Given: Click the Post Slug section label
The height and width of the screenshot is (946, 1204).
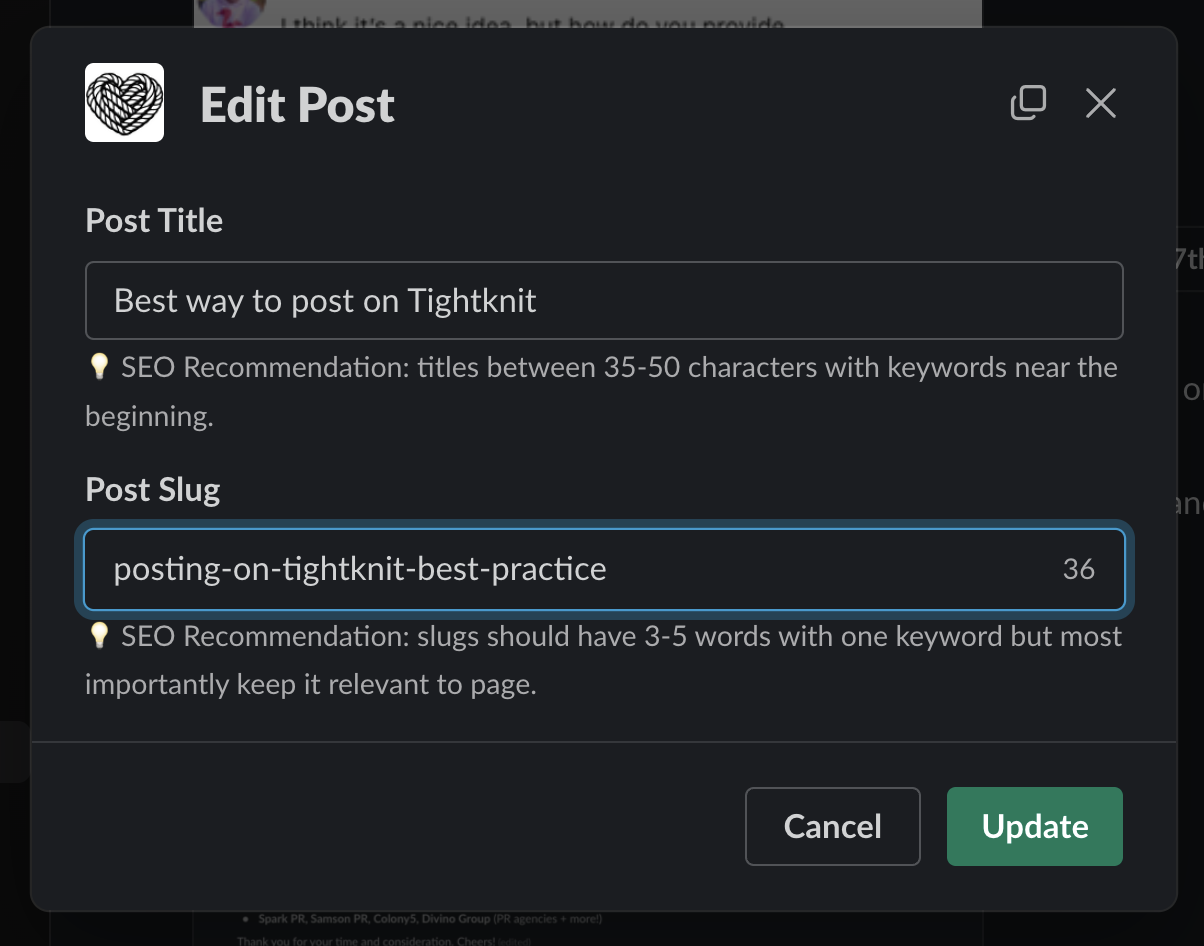Looking at the screenshot, I should [x=152, y=489].
